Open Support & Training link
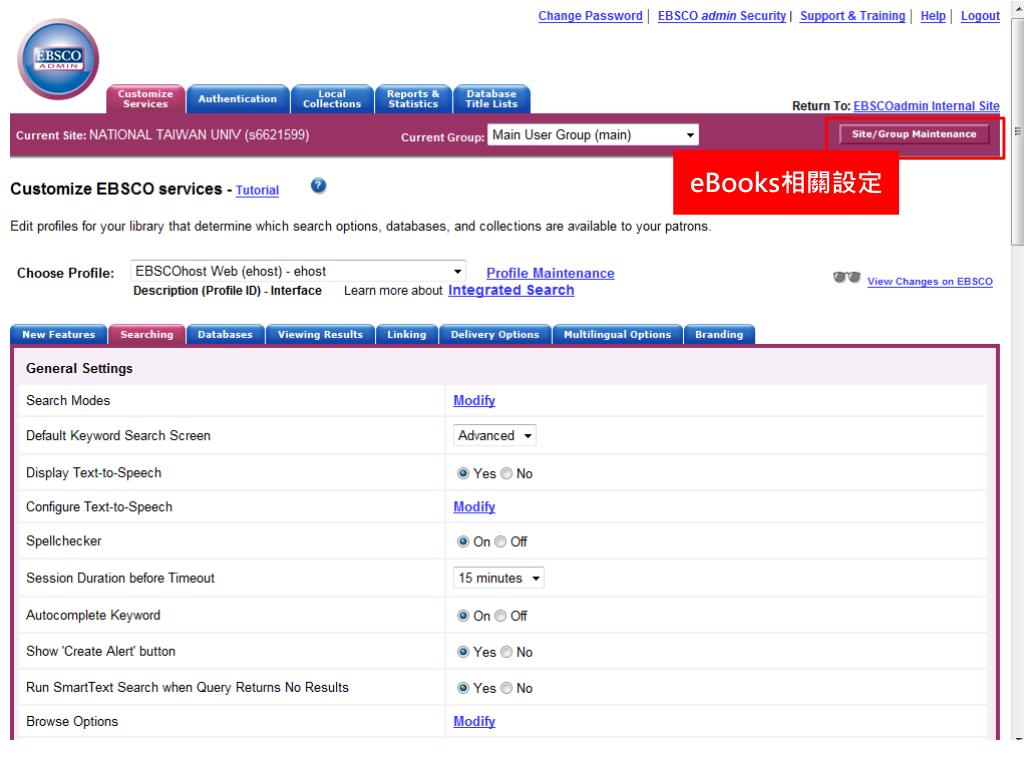1024x768 pixels. click(852, 16)
